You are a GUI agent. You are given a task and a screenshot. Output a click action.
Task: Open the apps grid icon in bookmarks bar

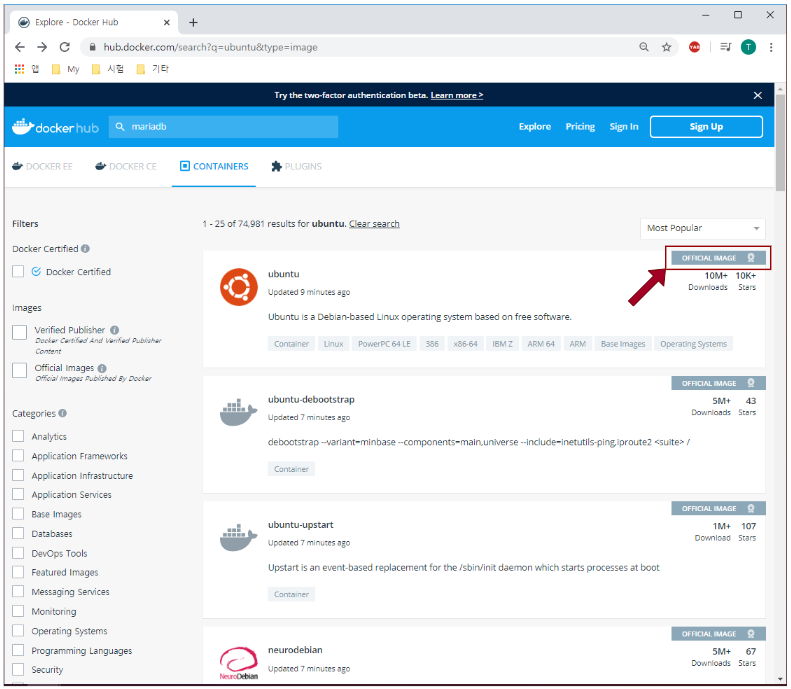tap(19, 69)
